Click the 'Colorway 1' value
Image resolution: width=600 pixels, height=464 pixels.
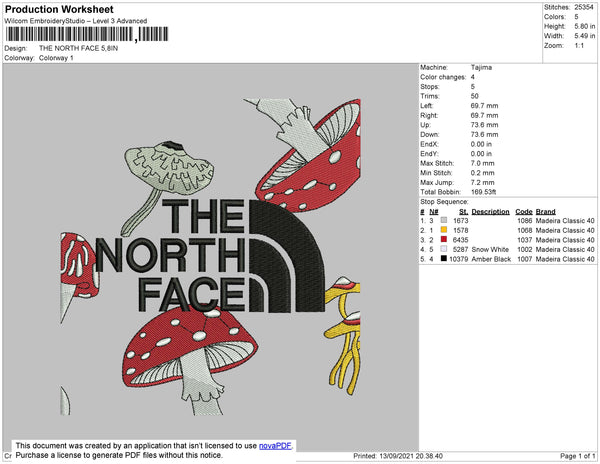(x=56, y=58)
